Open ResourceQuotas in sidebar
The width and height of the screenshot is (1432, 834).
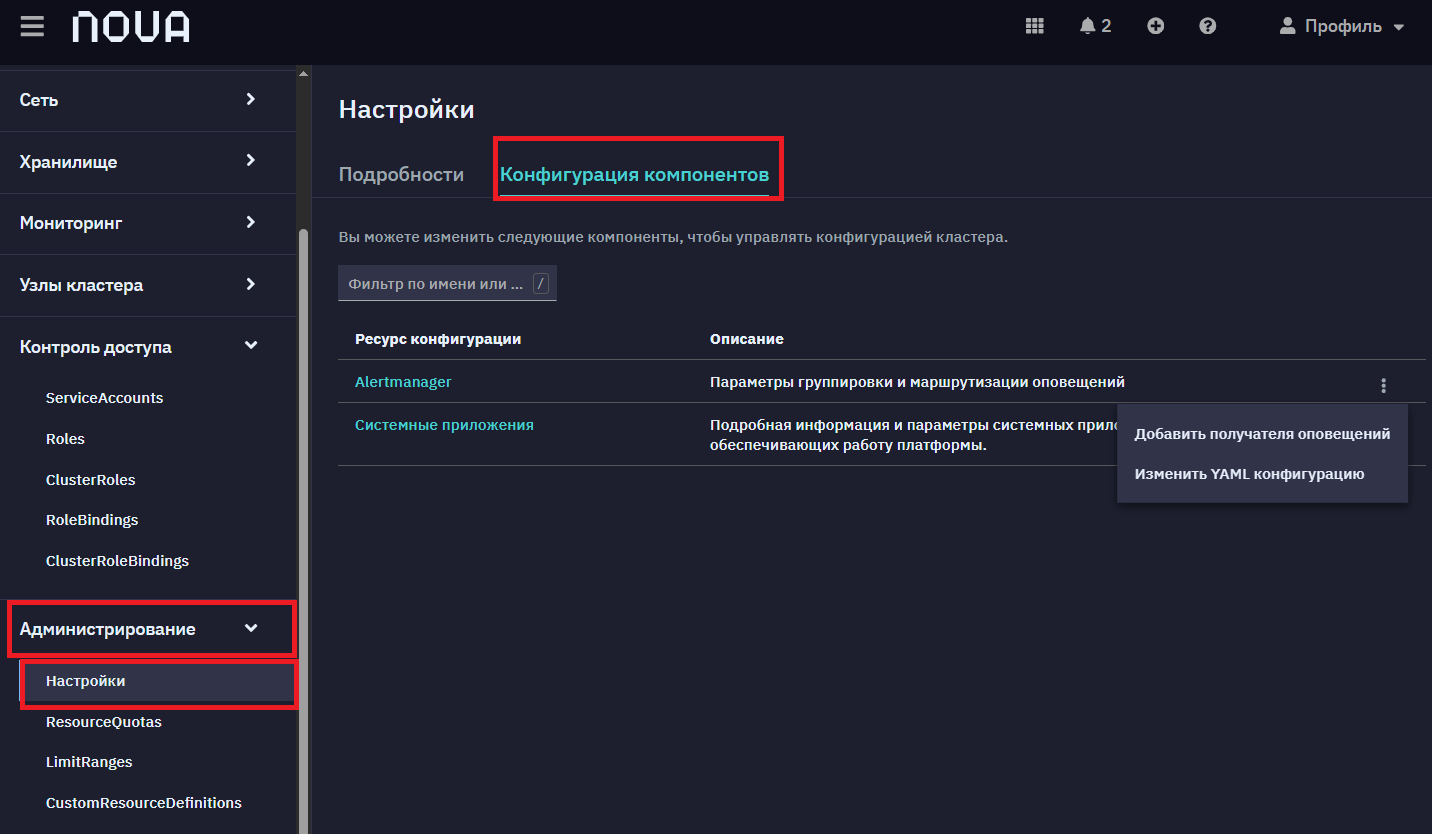click(x=103, y=722)
